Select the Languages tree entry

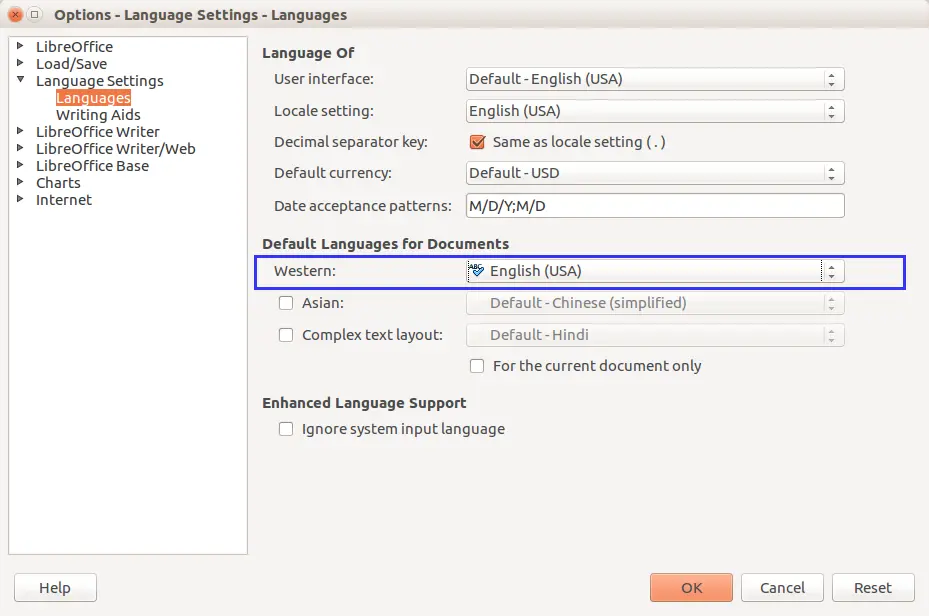93,98
